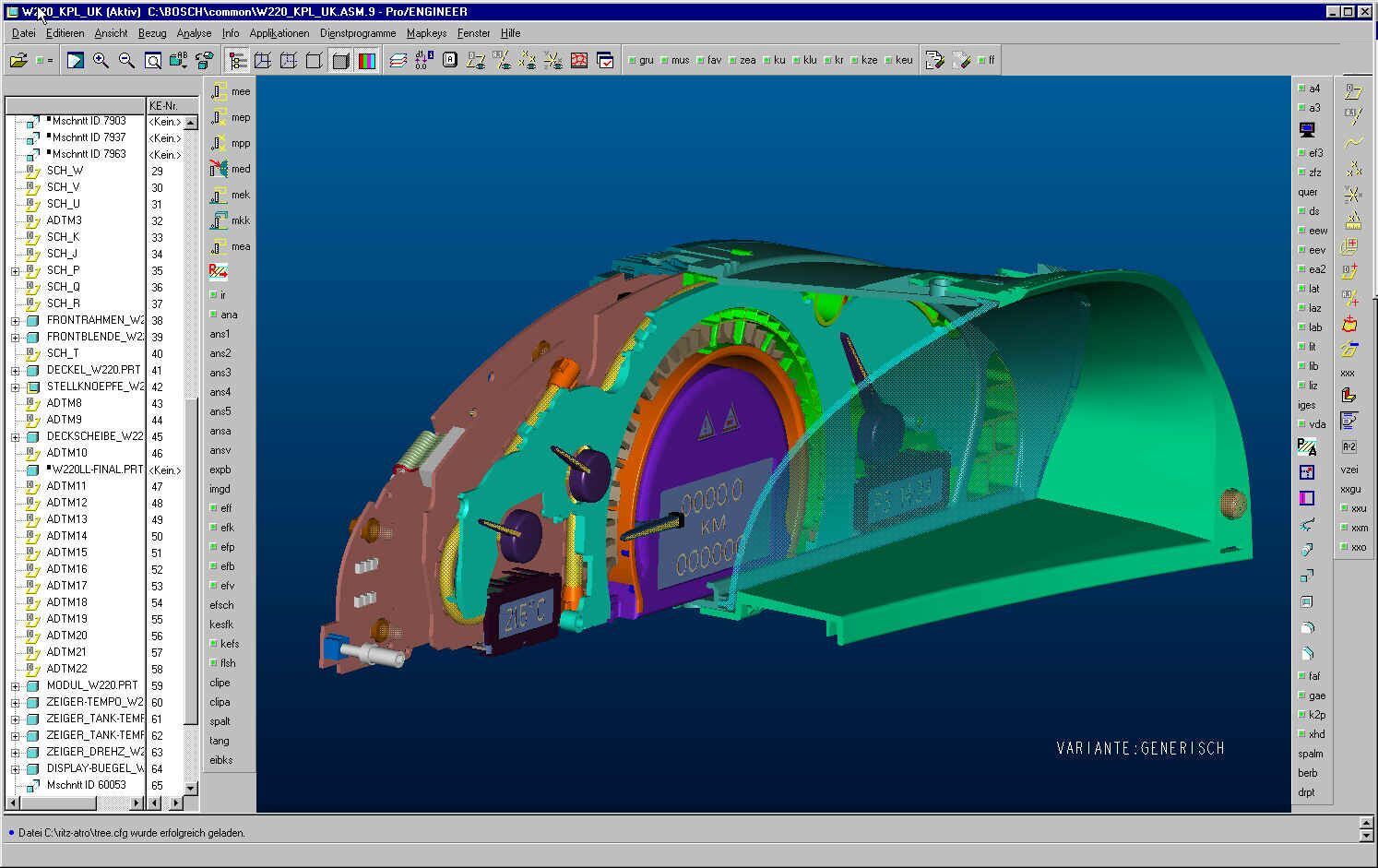Screen dimensions: 1378x868
Task: Click the ans1 mapkey button
Action: pyautogui.click(x=220, y=334)
